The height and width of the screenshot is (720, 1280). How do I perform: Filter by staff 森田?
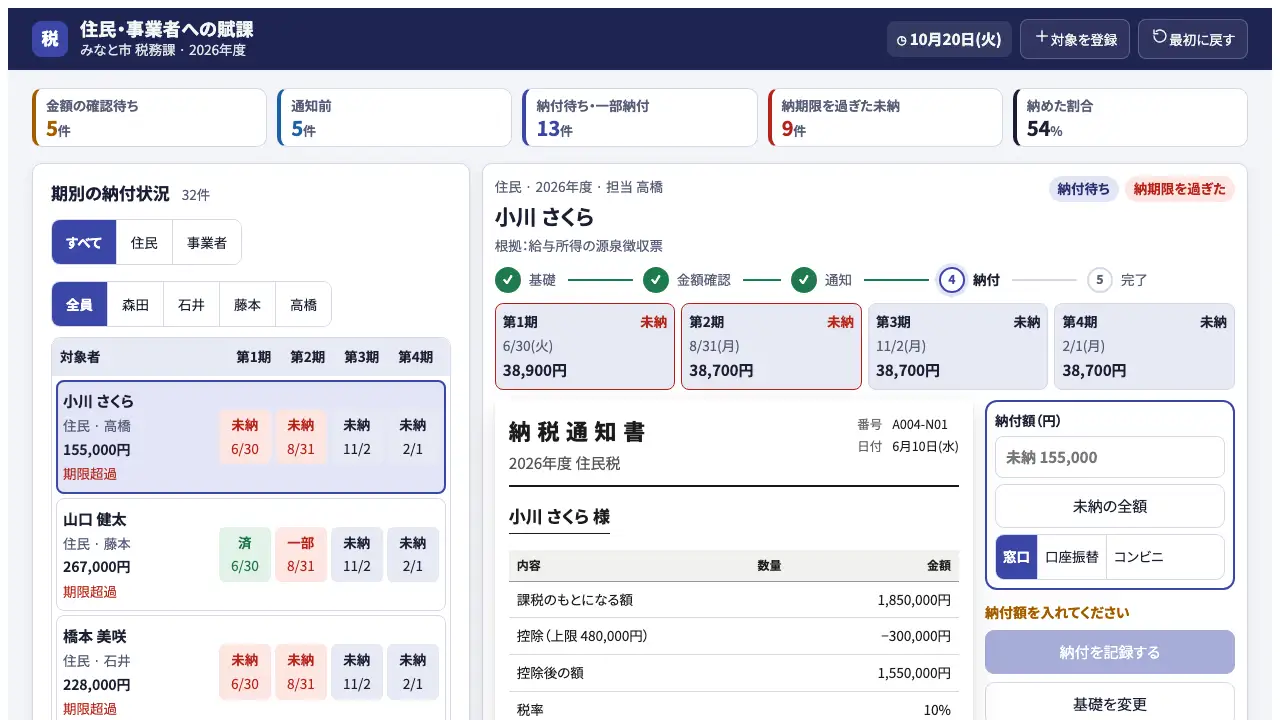(136, 304)
